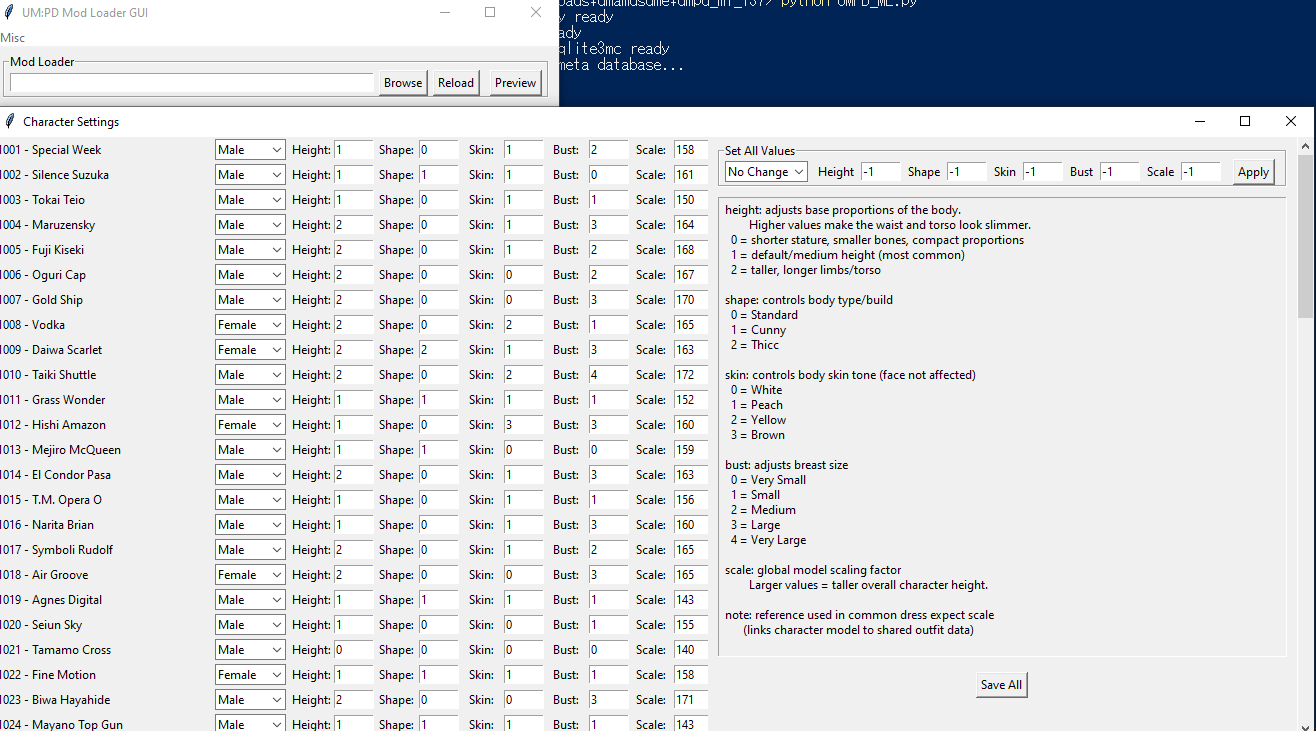Click the Reload button

[456, 83]
